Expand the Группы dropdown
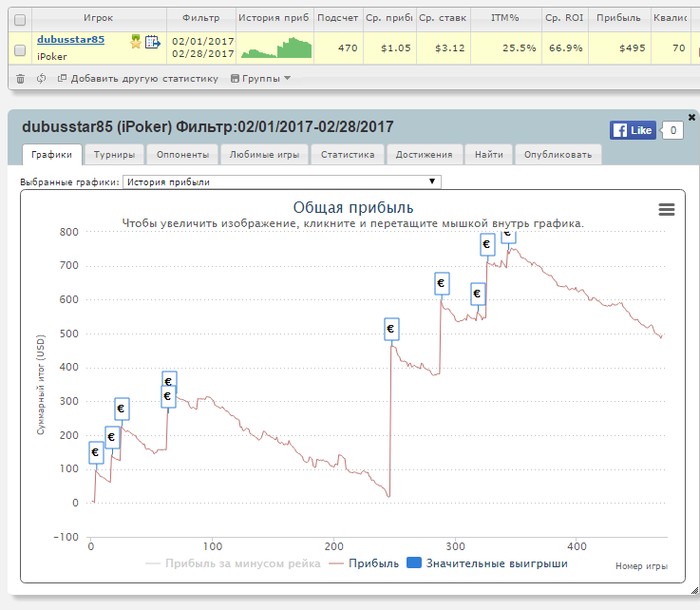Image resolution: width=700 pixels, height=610 pixels. coord(261,79)
